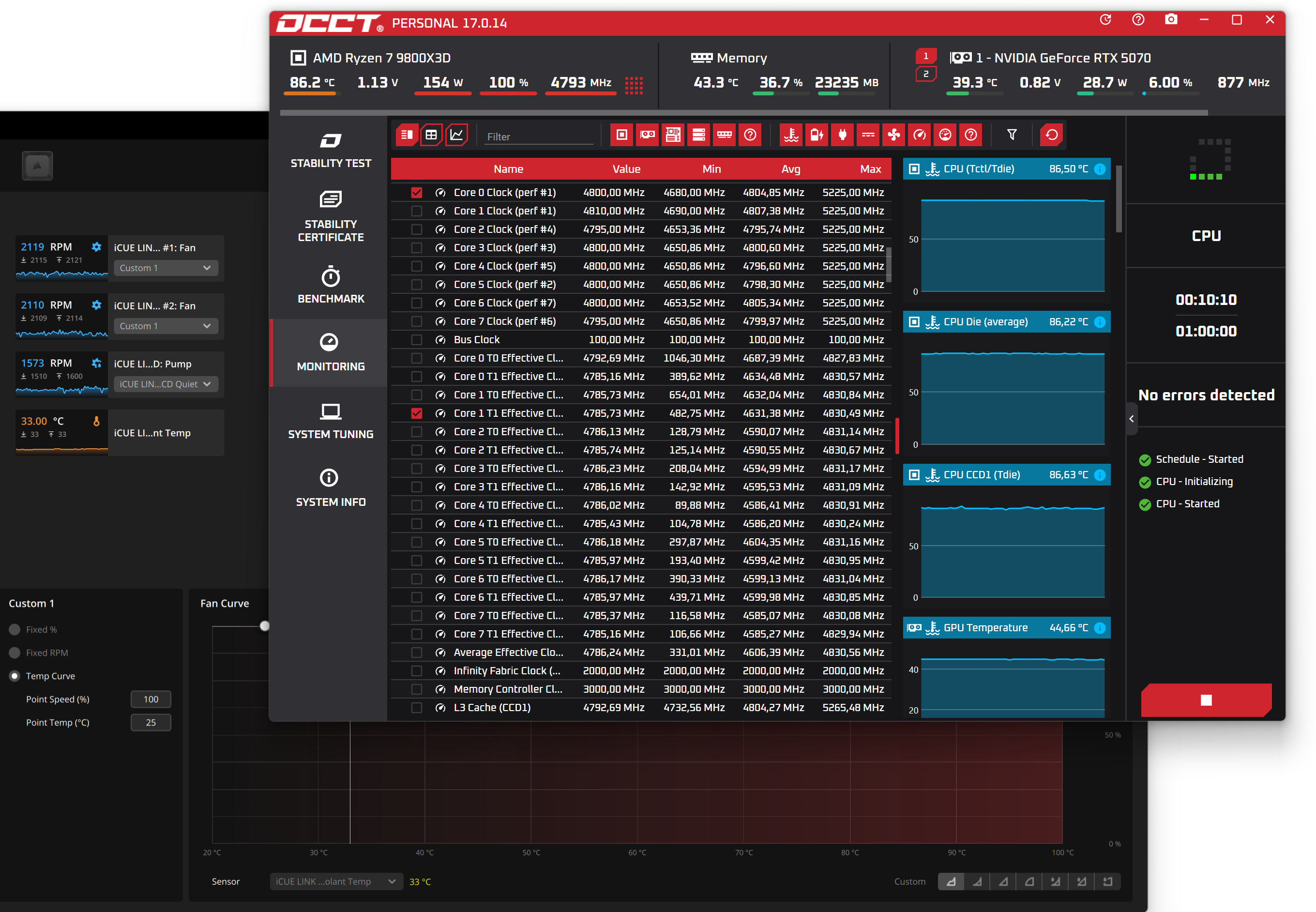Select the last fan curve preset shape

coord(1107,882)
